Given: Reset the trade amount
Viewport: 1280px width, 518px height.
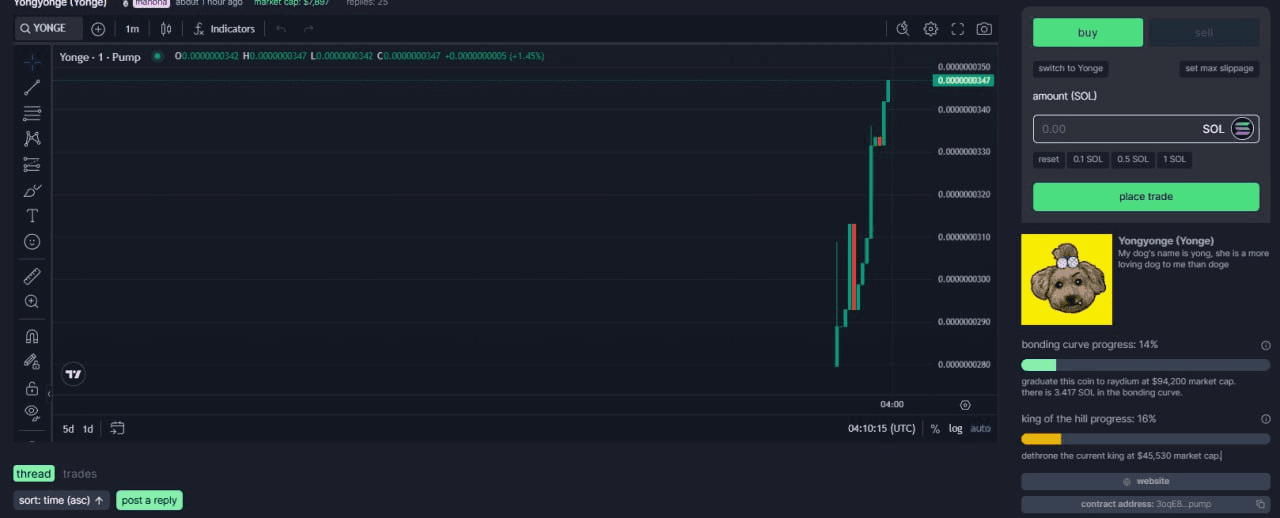Looking at the screenshot, I should point(1048,159).
